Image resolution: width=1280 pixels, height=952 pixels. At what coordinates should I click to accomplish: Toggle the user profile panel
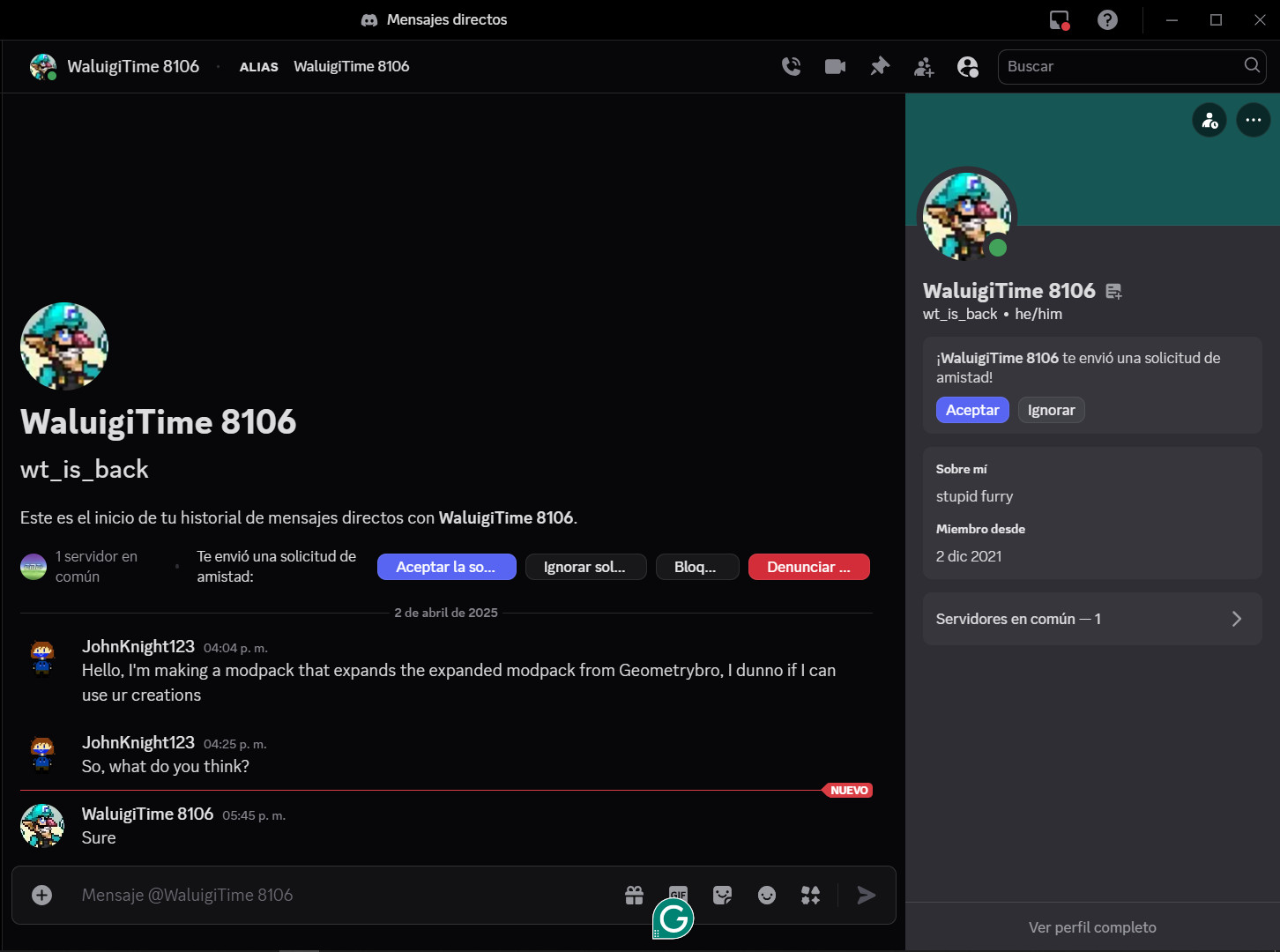click(x=967, y=67)
